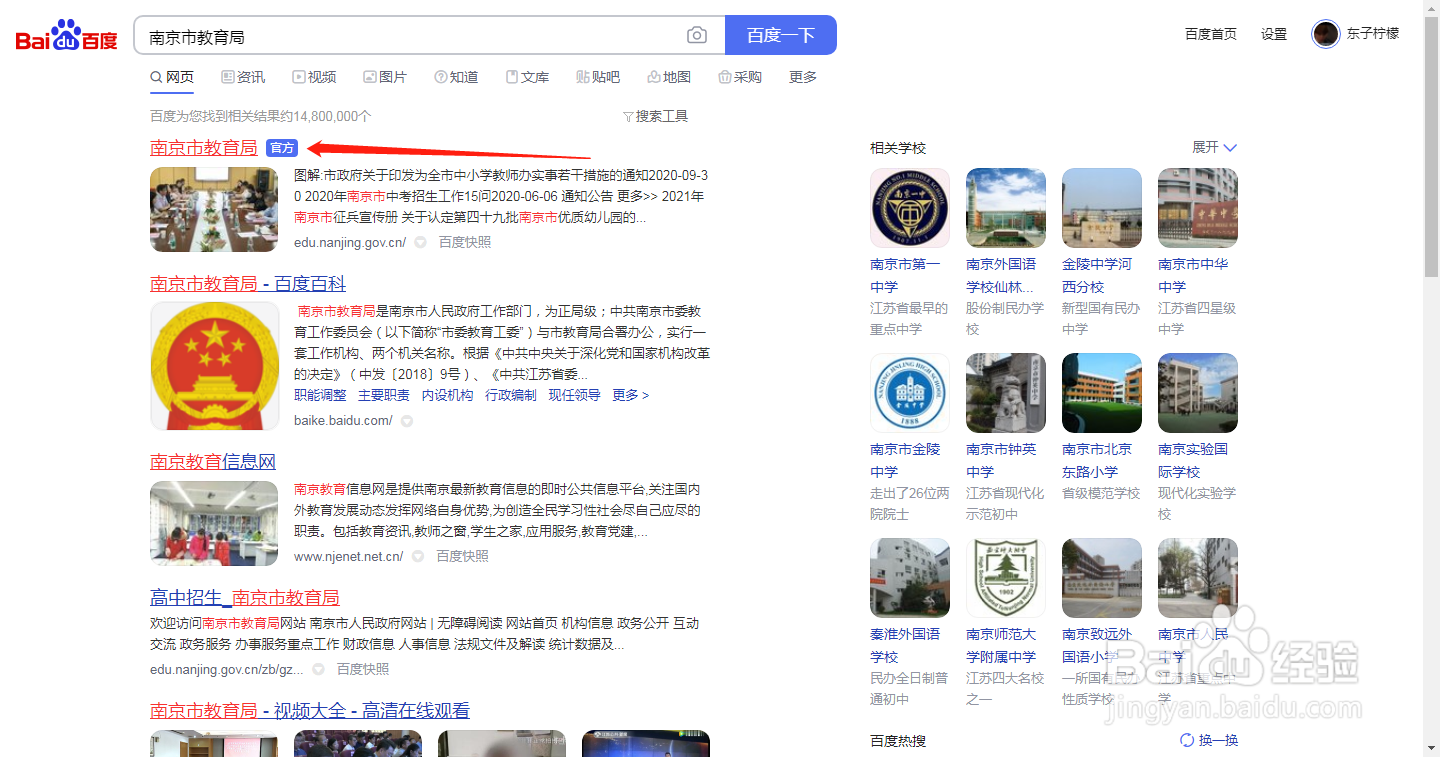Open 职能调整 sublink
Viewport: 1440px width, 757px height.
[320, 395]
